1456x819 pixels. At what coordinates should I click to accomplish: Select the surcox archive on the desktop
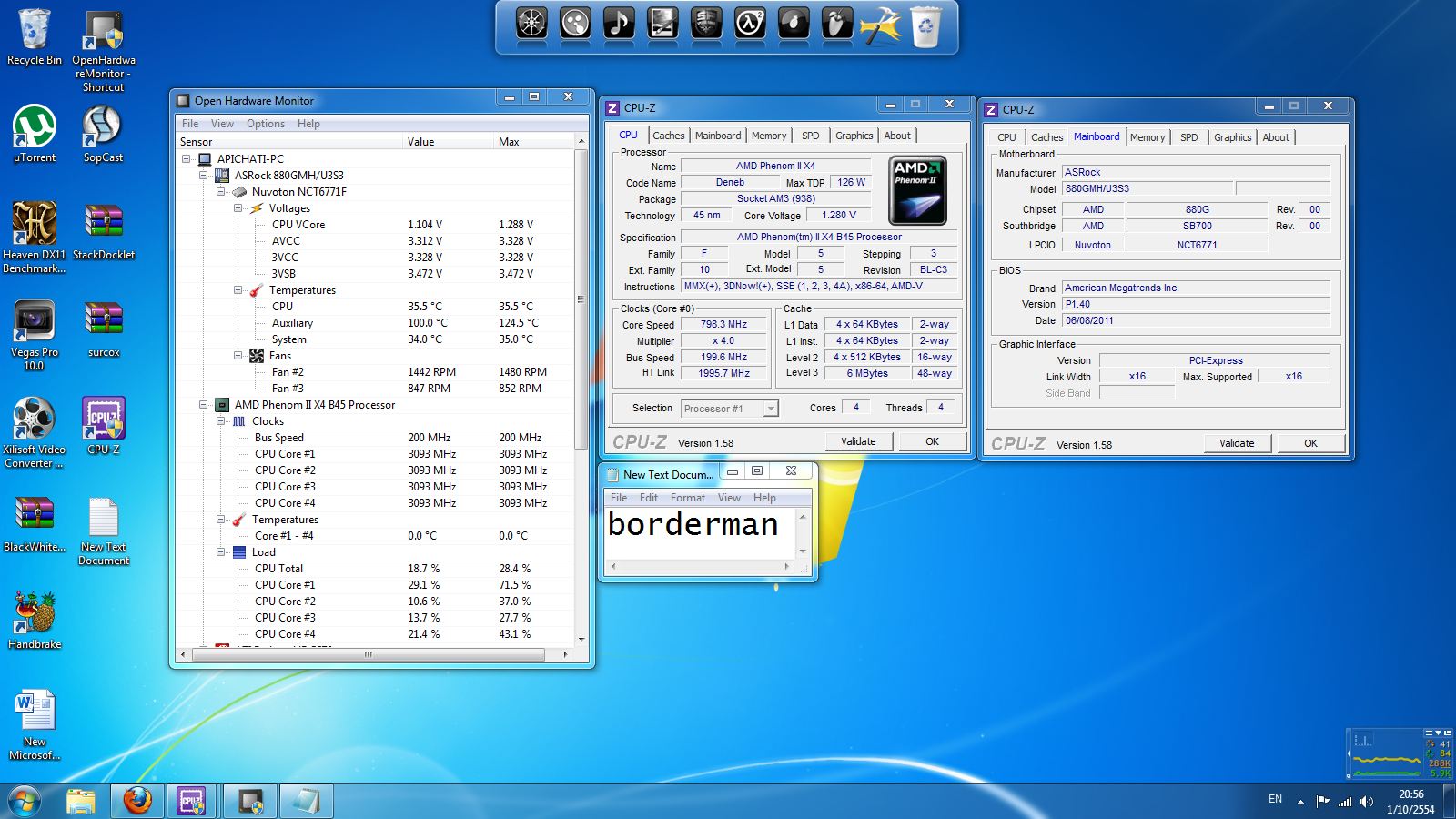(104, 329)
